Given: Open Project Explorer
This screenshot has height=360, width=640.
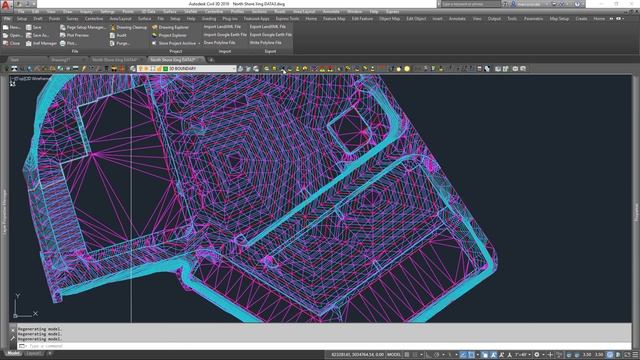Looking at the screenshot, I should pyautogui.click(x=169, y=36).
